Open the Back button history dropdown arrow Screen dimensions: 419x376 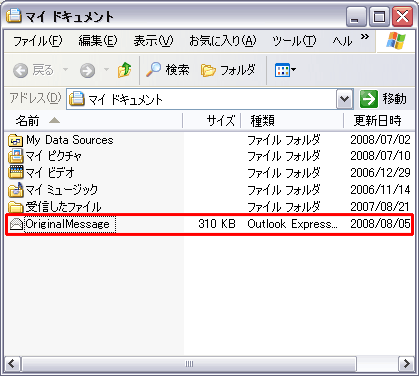click(66, 70)
